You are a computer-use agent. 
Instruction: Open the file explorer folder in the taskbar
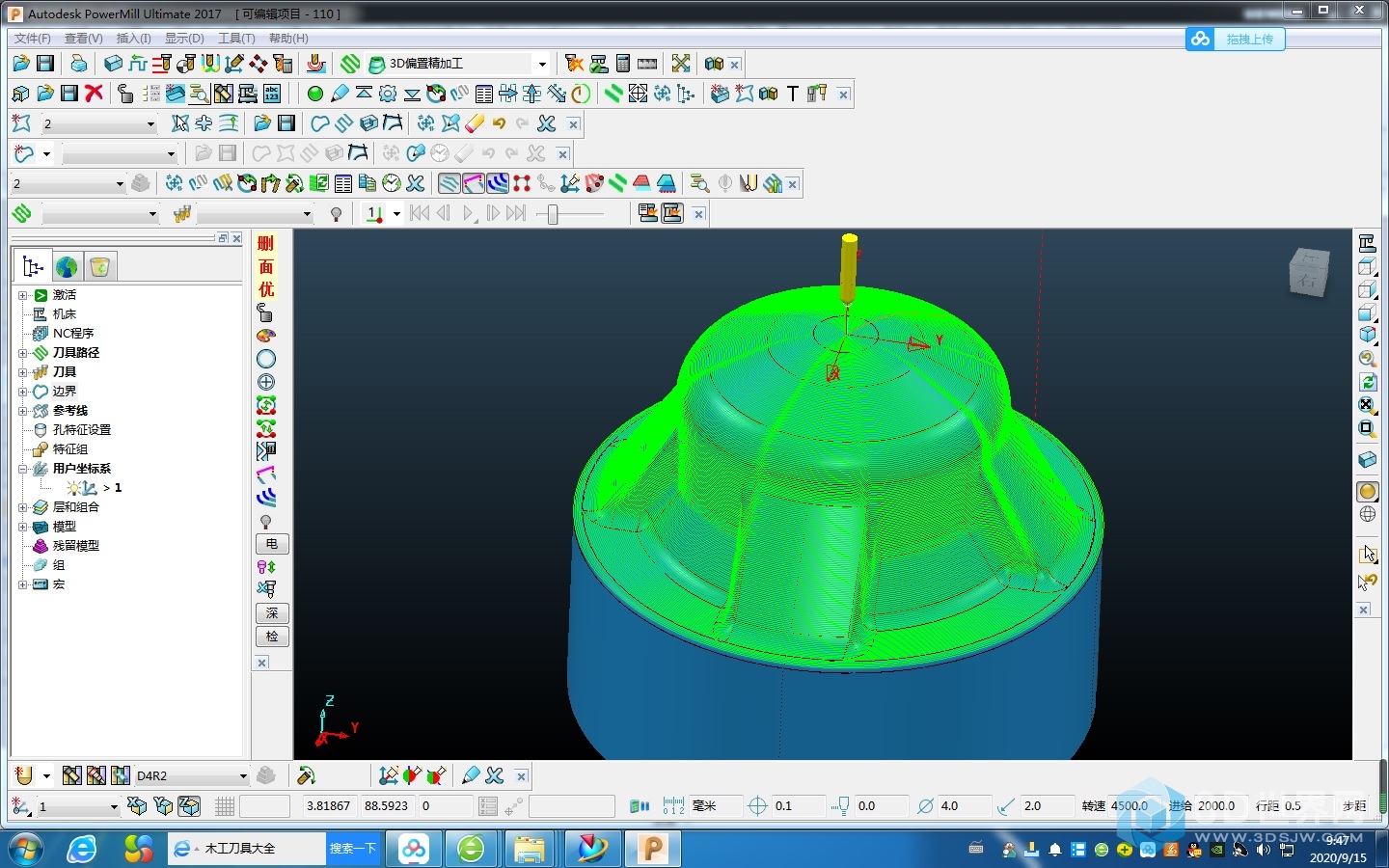tap(529, 849)
